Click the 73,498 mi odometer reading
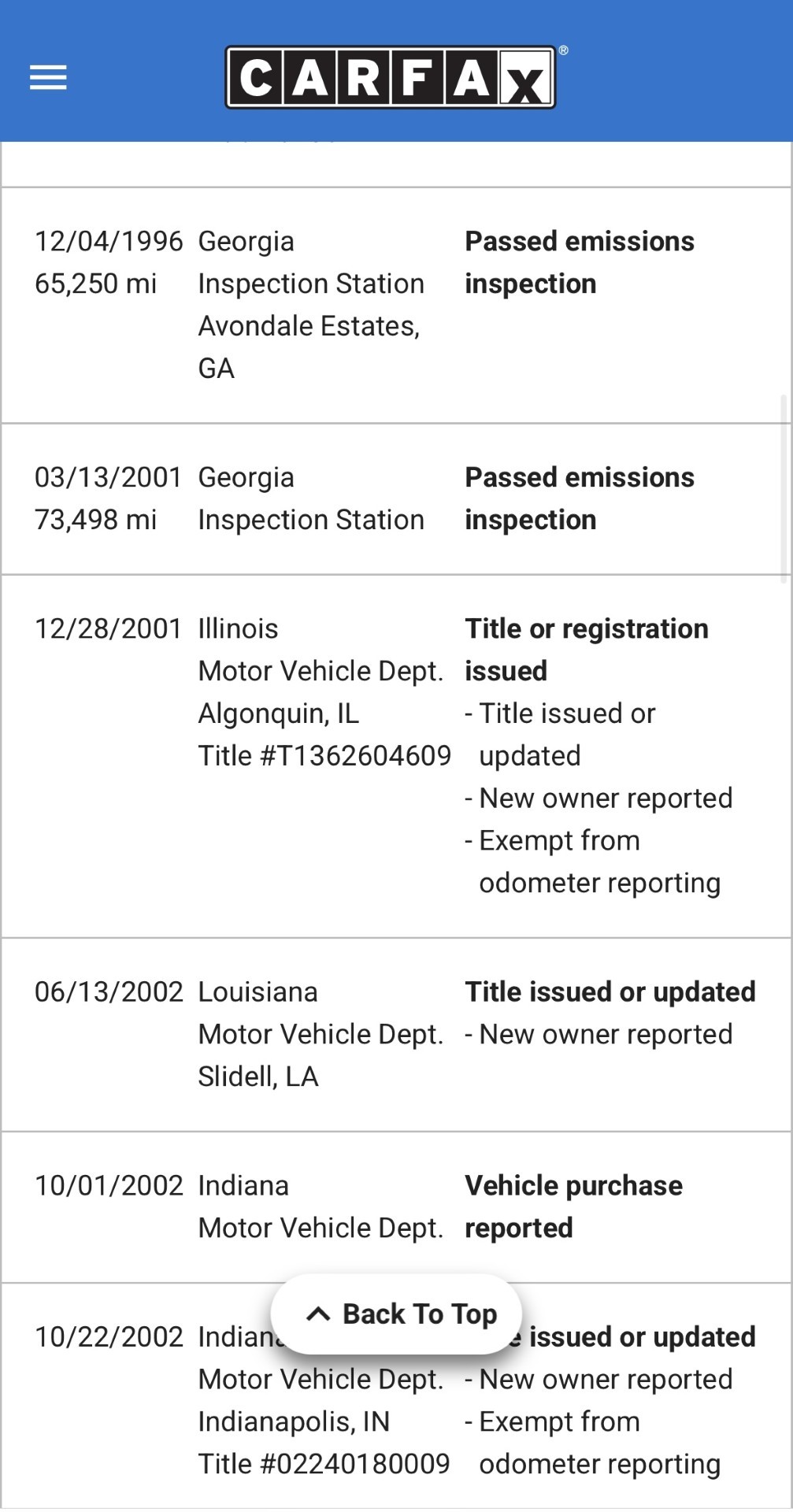Image resolution: width=793 pixels, height=1512 pixels. click(95, 520)
